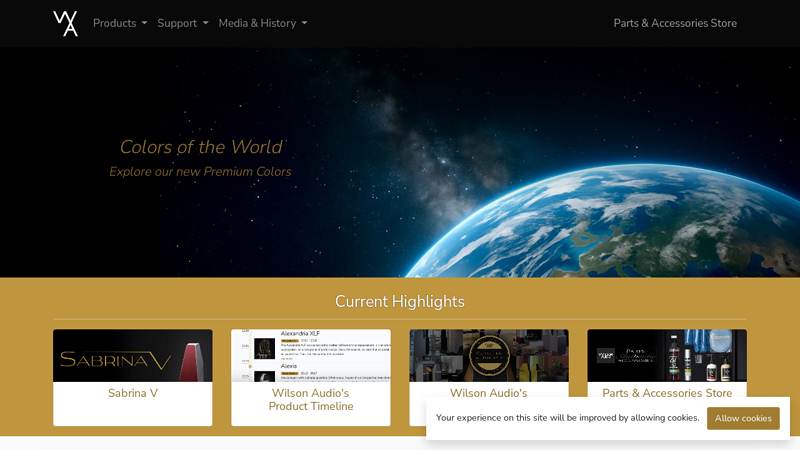800x450 pixels.
Task: Expand the Media & History dropdown
Action: pyautogui.click(x=262, y=23)
